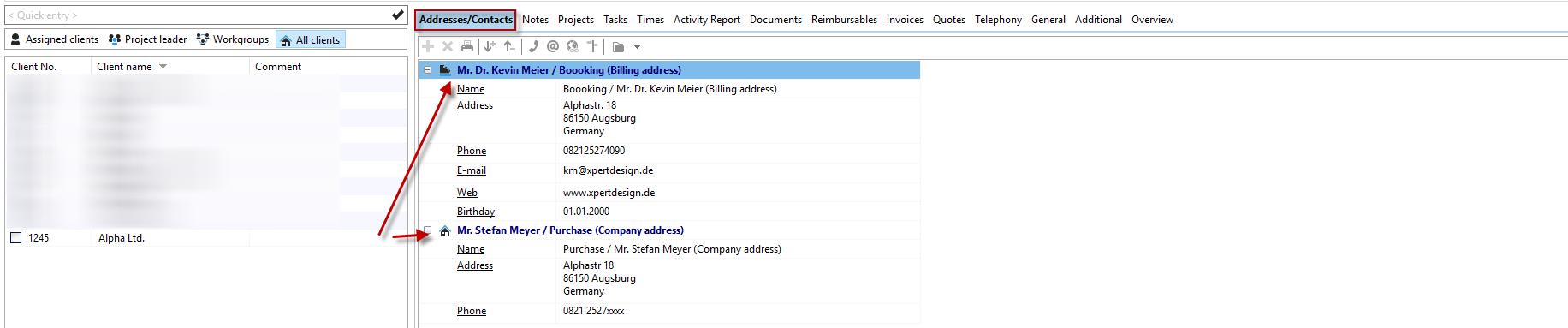Open the Invoices tab

(x=905, y=20)
